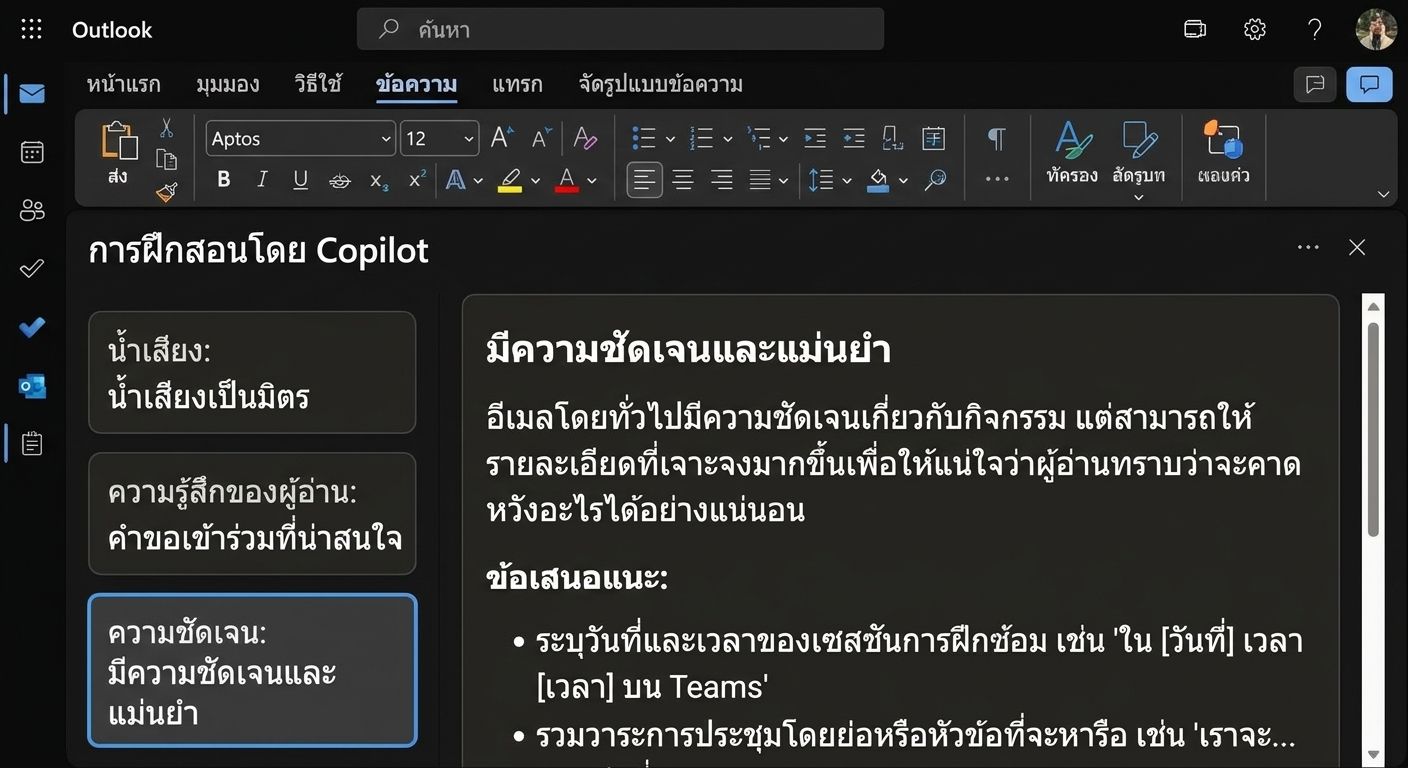Toggle italic formatting
The image size is (1408, 768).
[x=262, y=180]
